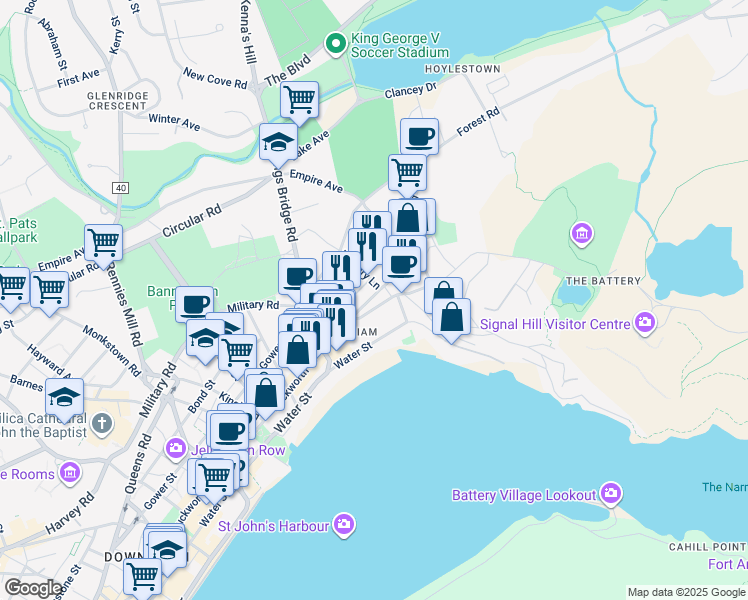Open the Jellybean Row attraction marker
This screenshot has width=748, height=600.
177,449
